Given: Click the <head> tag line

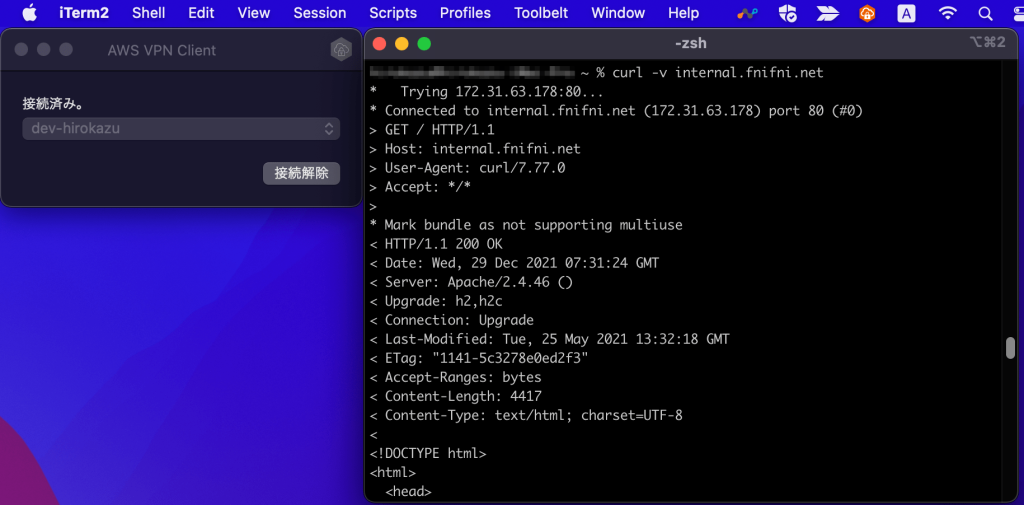Looking at the screenshot, I should [x=408, y=491].
